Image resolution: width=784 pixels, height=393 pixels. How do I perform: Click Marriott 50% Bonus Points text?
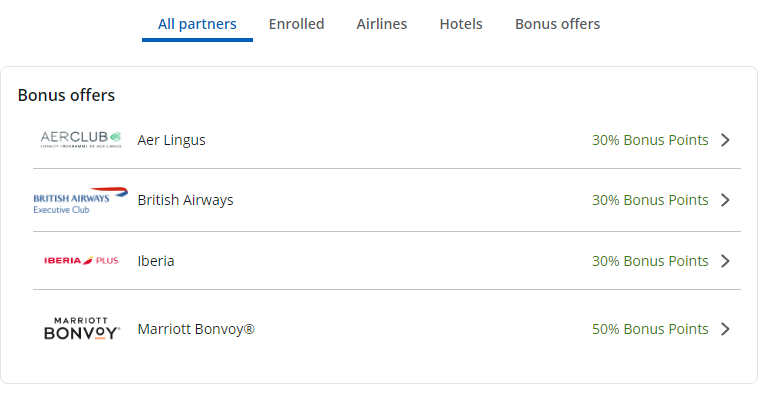tap(650, 329)
